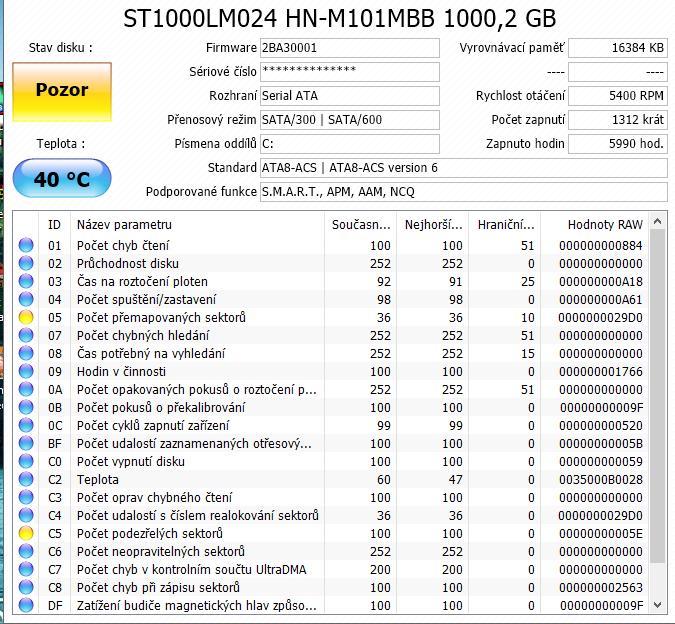Click the 16384 KB buffer size field
This screenshot has height=624, width=675.
pos(618,48)
